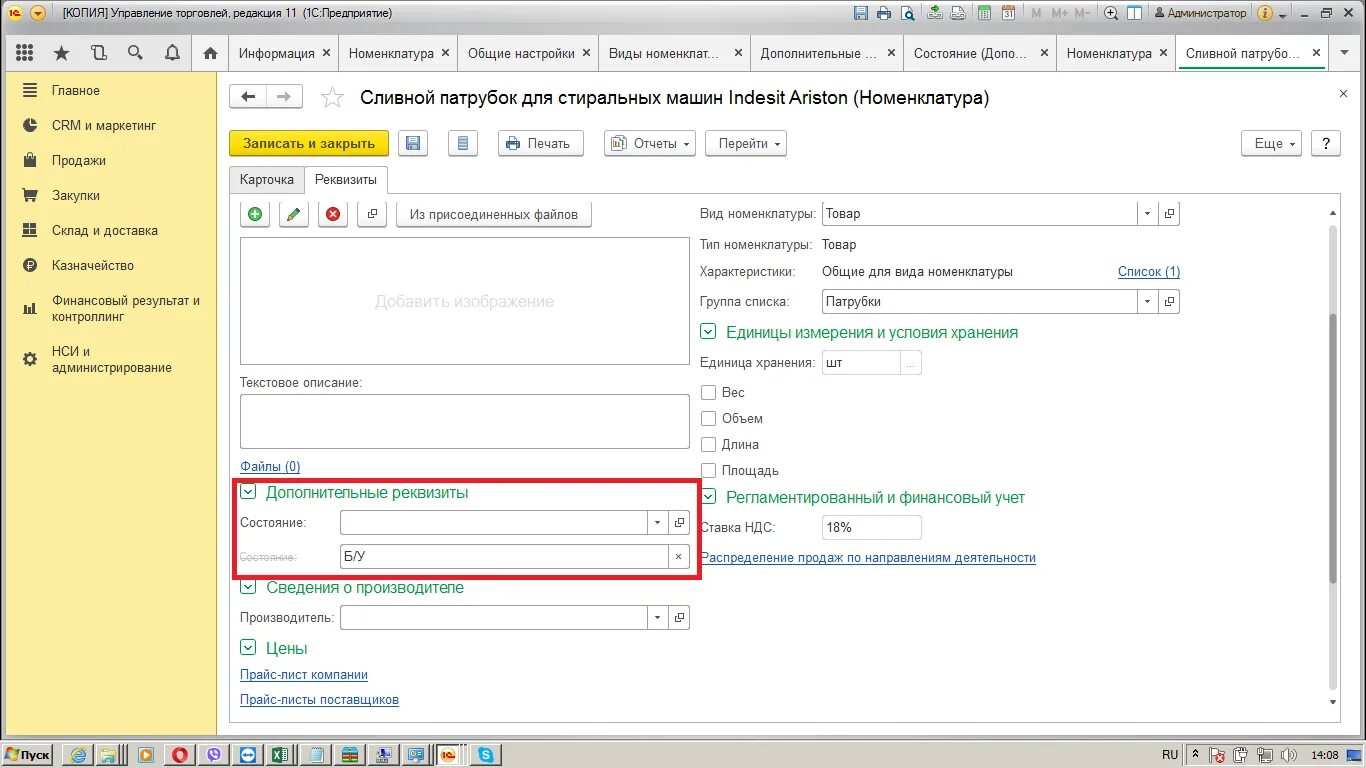Click Записать и закрыть button
This screenshot has height=768, width=1366.
point(309,143)
